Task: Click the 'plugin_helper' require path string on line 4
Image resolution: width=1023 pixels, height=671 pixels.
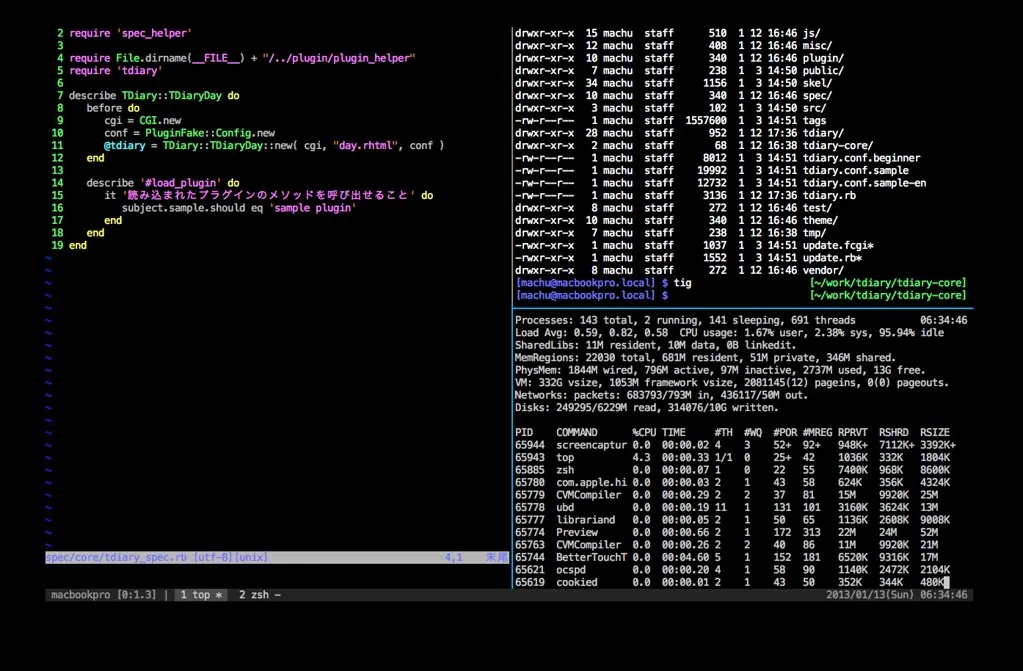Action: click(339, 58)
